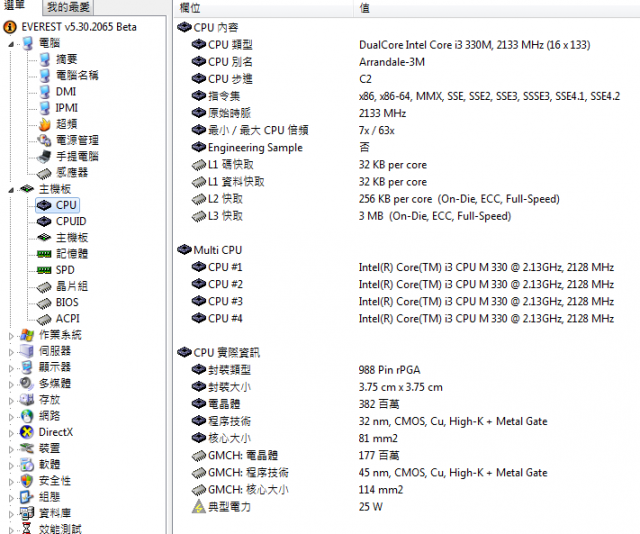
Task: Click the 作業系統 Windows icon
Action: [x=27, y=335]
